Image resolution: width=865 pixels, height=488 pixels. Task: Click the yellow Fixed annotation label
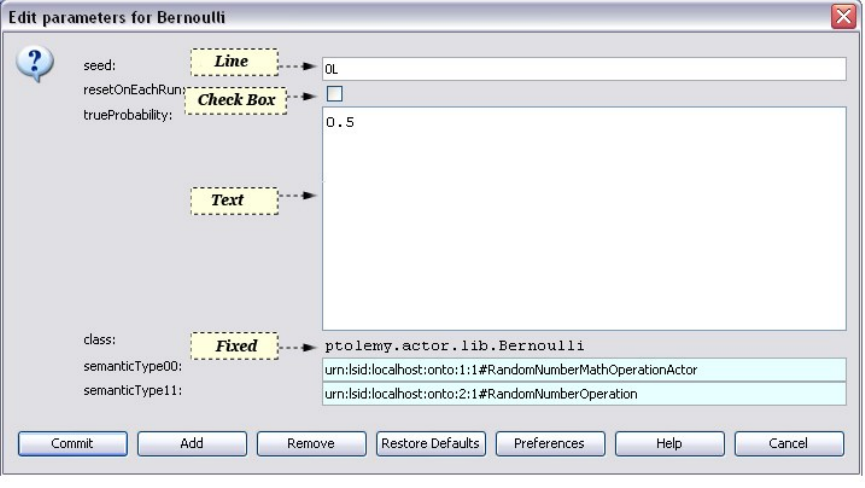[236, 346]
